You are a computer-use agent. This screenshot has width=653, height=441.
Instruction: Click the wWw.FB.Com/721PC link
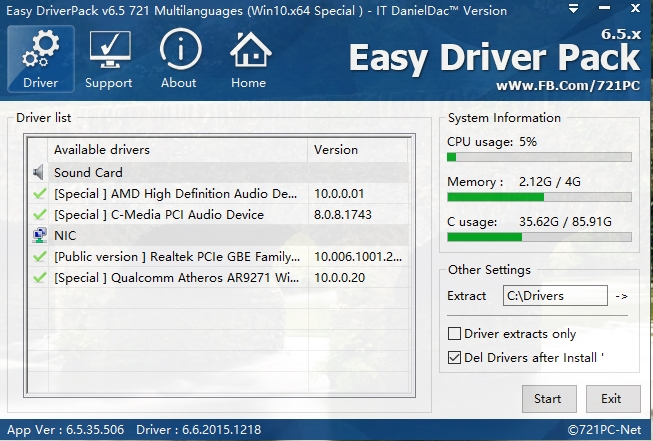point(568,86)
